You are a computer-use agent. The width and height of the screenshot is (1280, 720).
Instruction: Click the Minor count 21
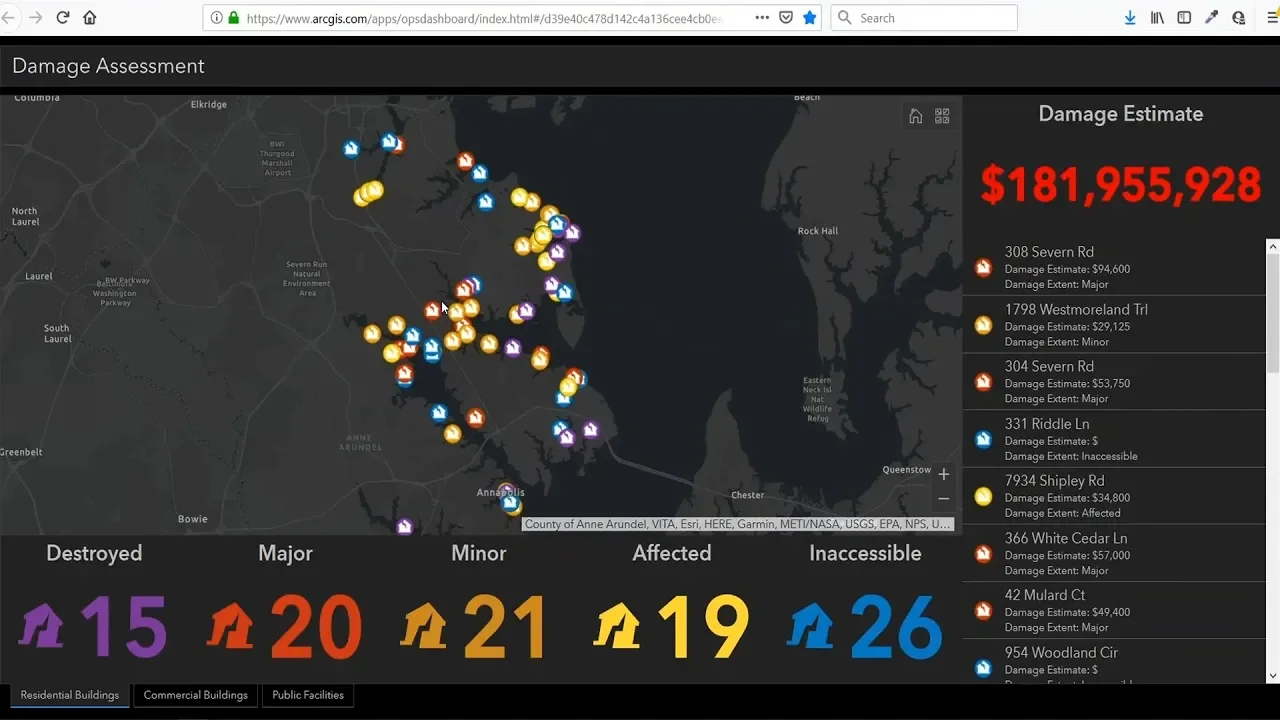point(506,628)
